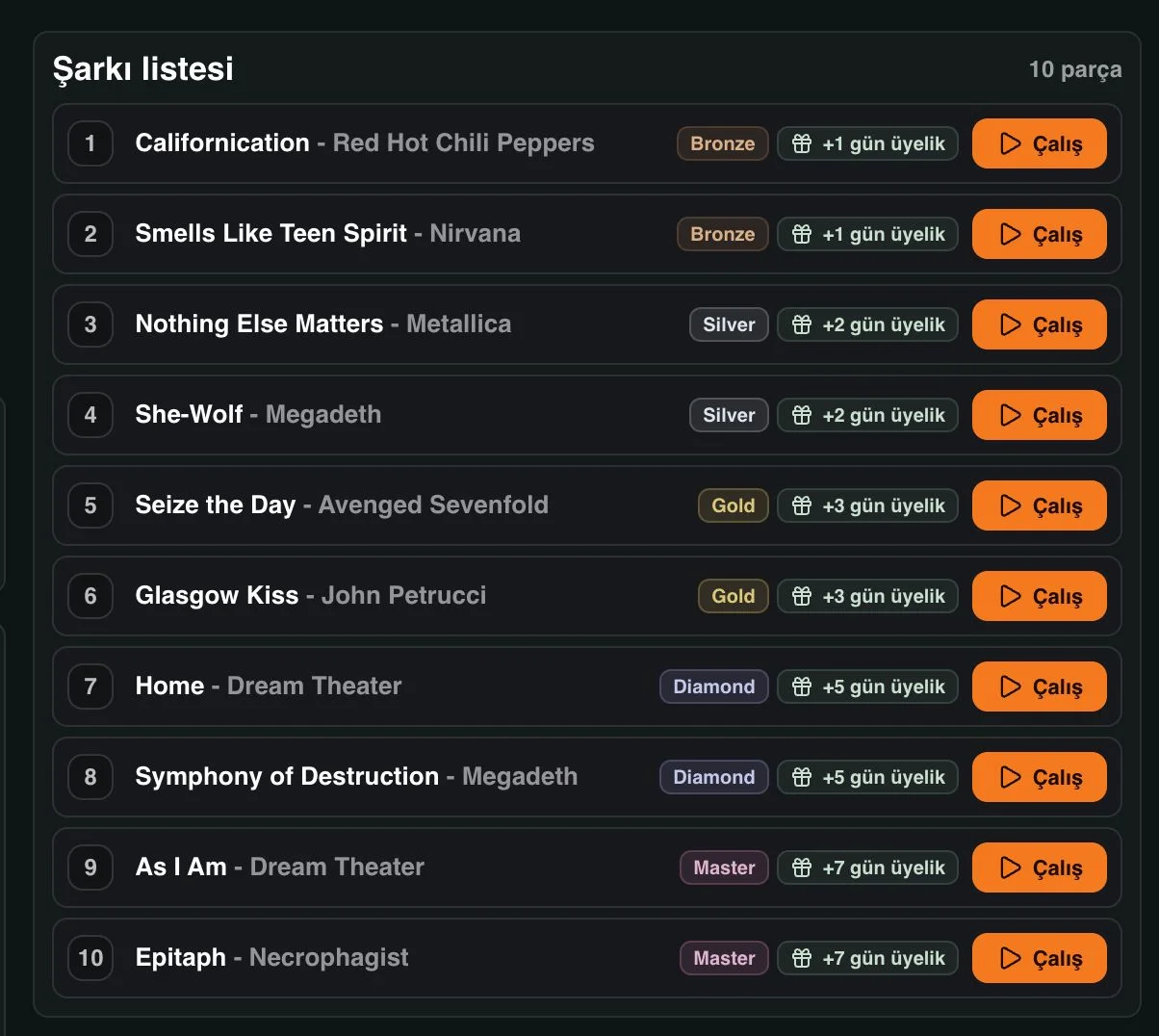Viewport: 1159px width, 1036px height.
Task: Play Seize the Day using Çalış
Action: pyautogui.click(x=1039, y=505)
